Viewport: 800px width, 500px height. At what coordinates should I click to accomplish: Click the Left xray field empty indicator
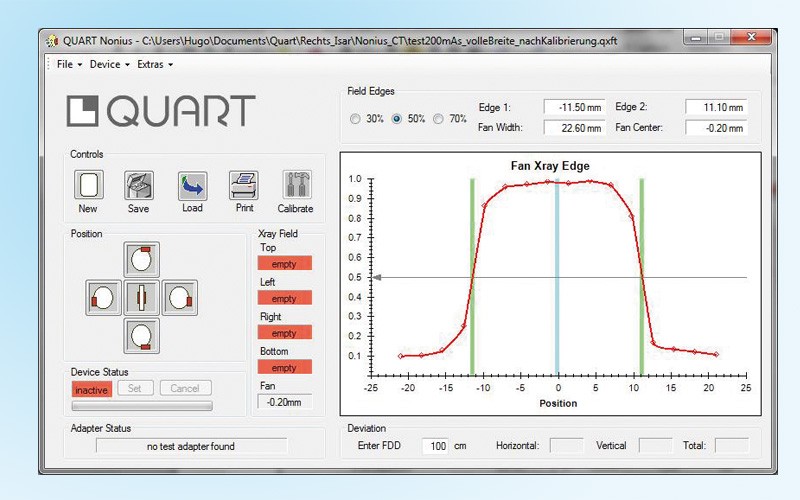click(x=284, y=298)
